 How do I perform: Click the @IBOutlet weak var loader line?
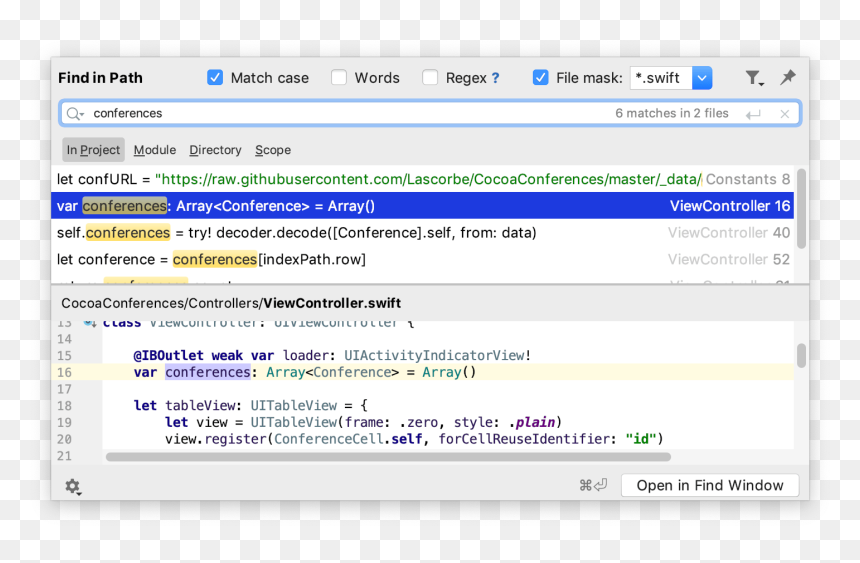click(x=332, y=356)
